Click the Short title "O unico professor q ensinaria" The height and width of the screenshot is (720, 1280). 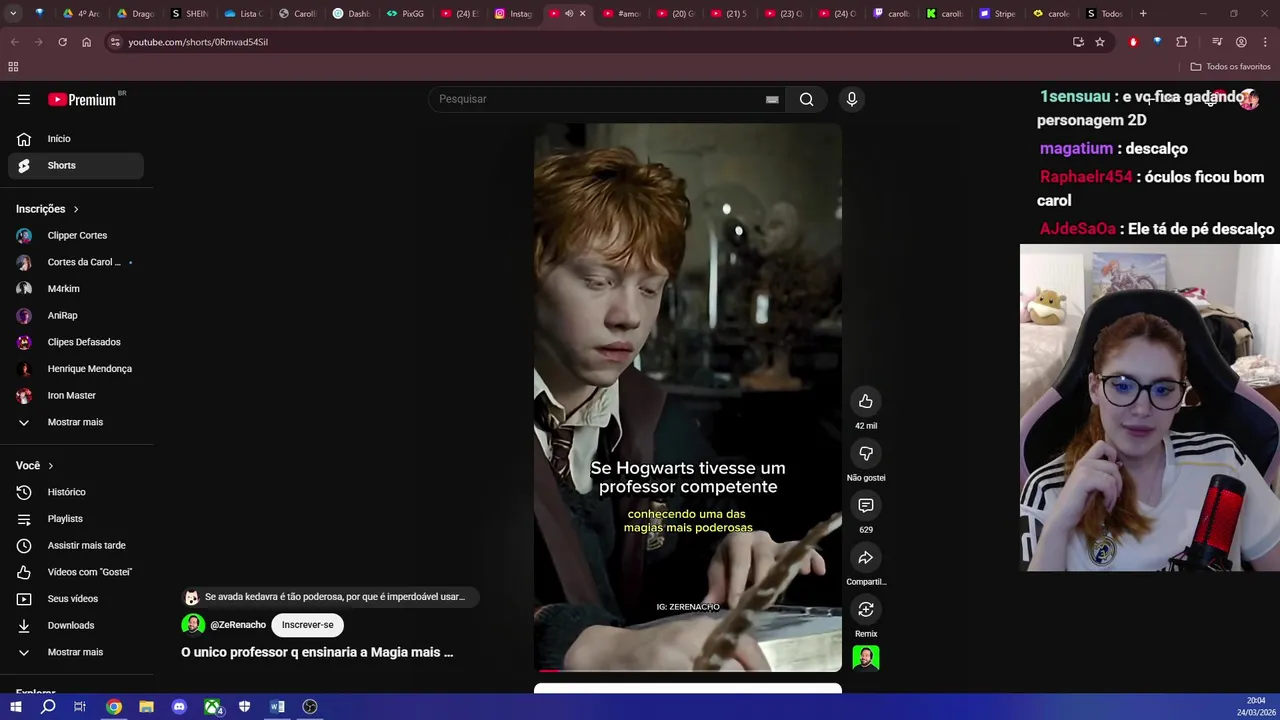click(x=317, y=652)
